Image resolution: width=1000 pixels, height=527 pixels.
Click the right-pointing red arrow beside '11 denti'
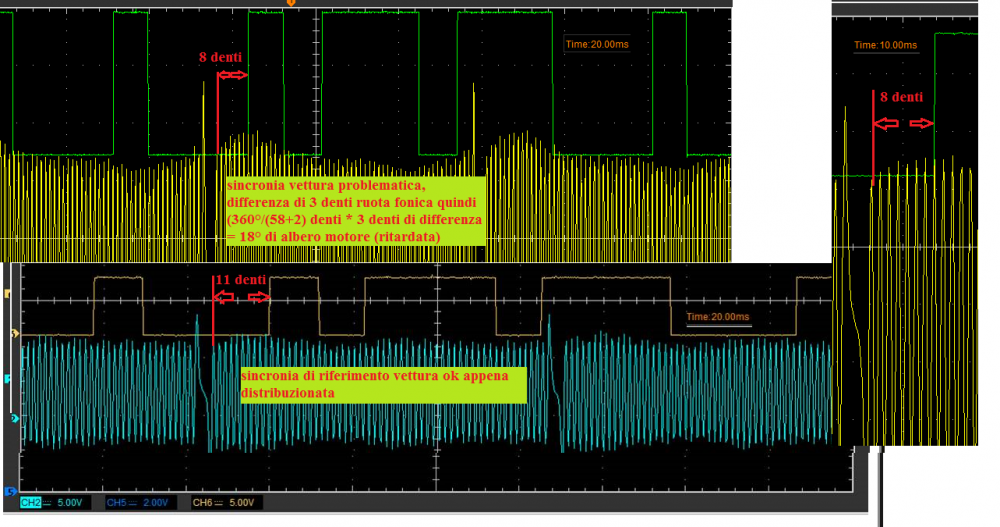coord(259,298)
